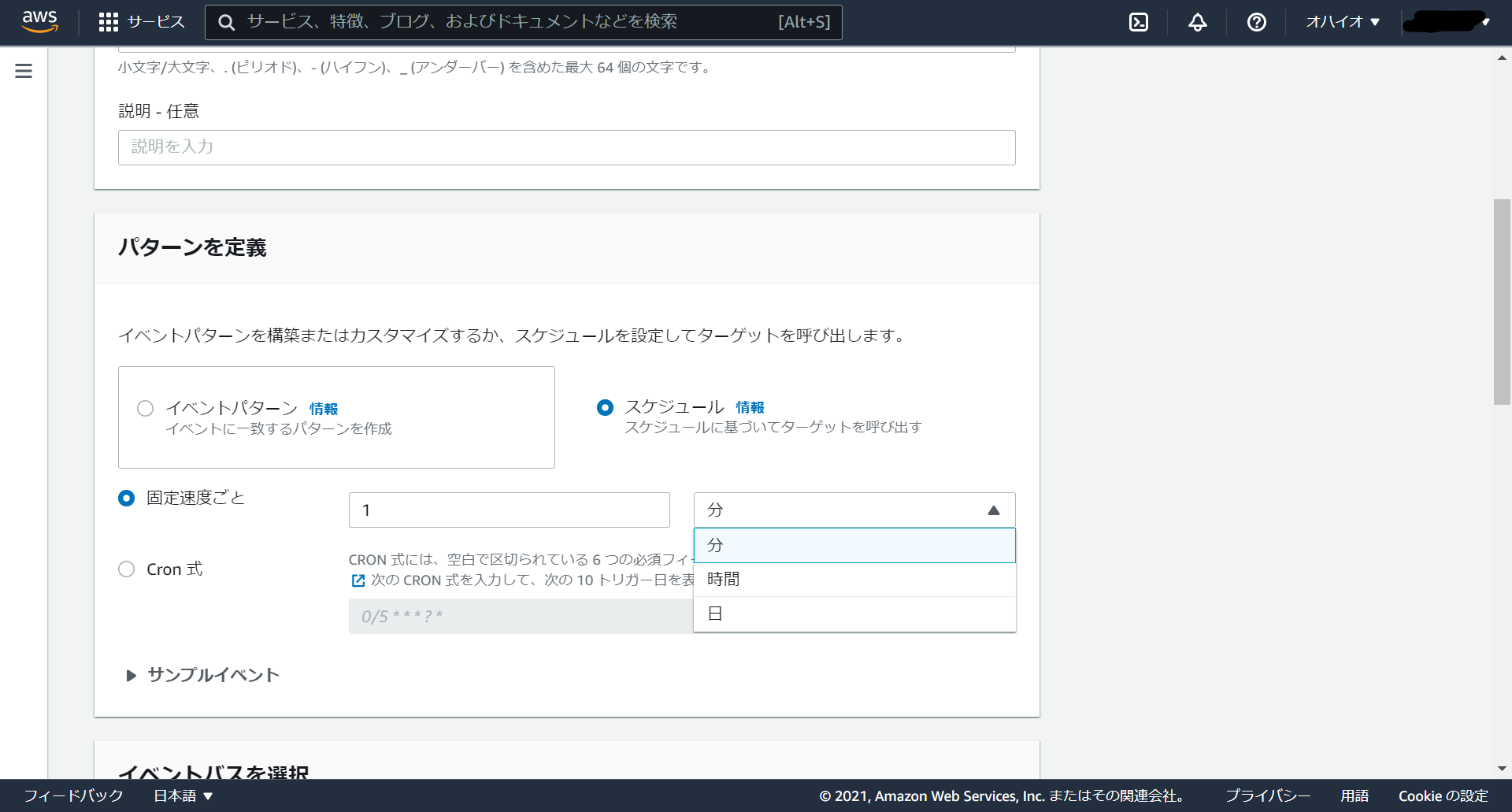Open the external CRON expression link icon
This screenshot has width=1512, height=812.
(358, 580)
